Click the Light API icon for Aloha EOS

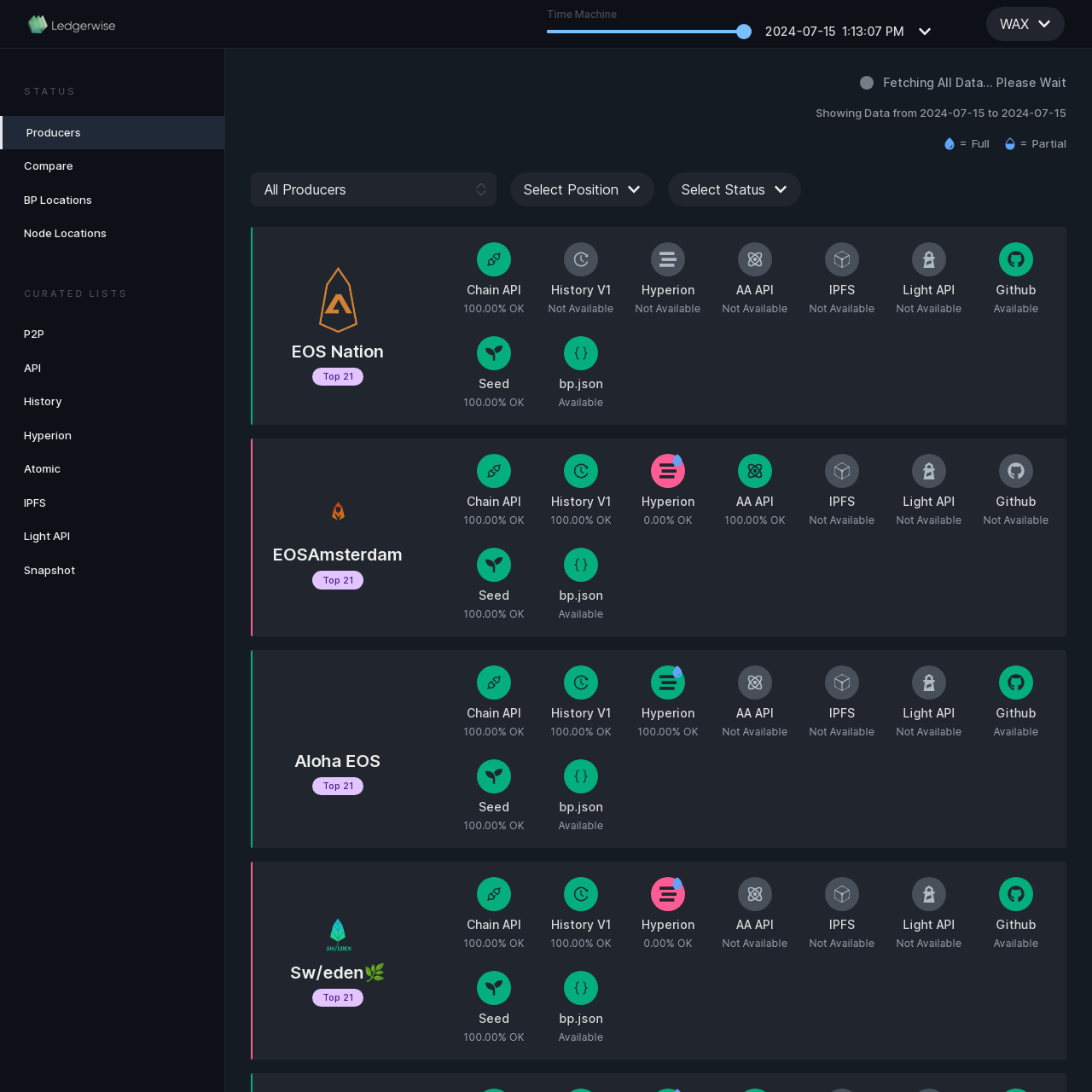928,682
